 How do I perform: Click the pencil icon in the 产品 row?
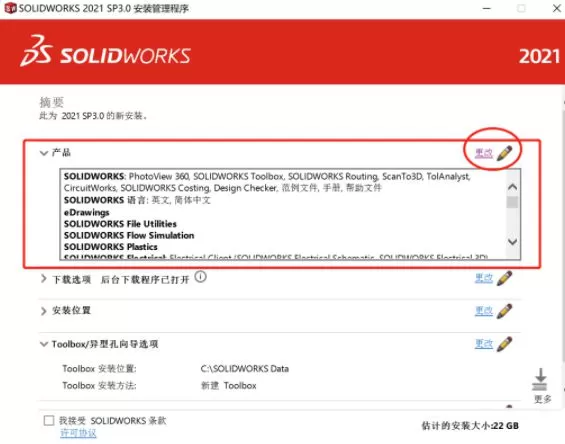pyautogui.click(x=504, y=153)
